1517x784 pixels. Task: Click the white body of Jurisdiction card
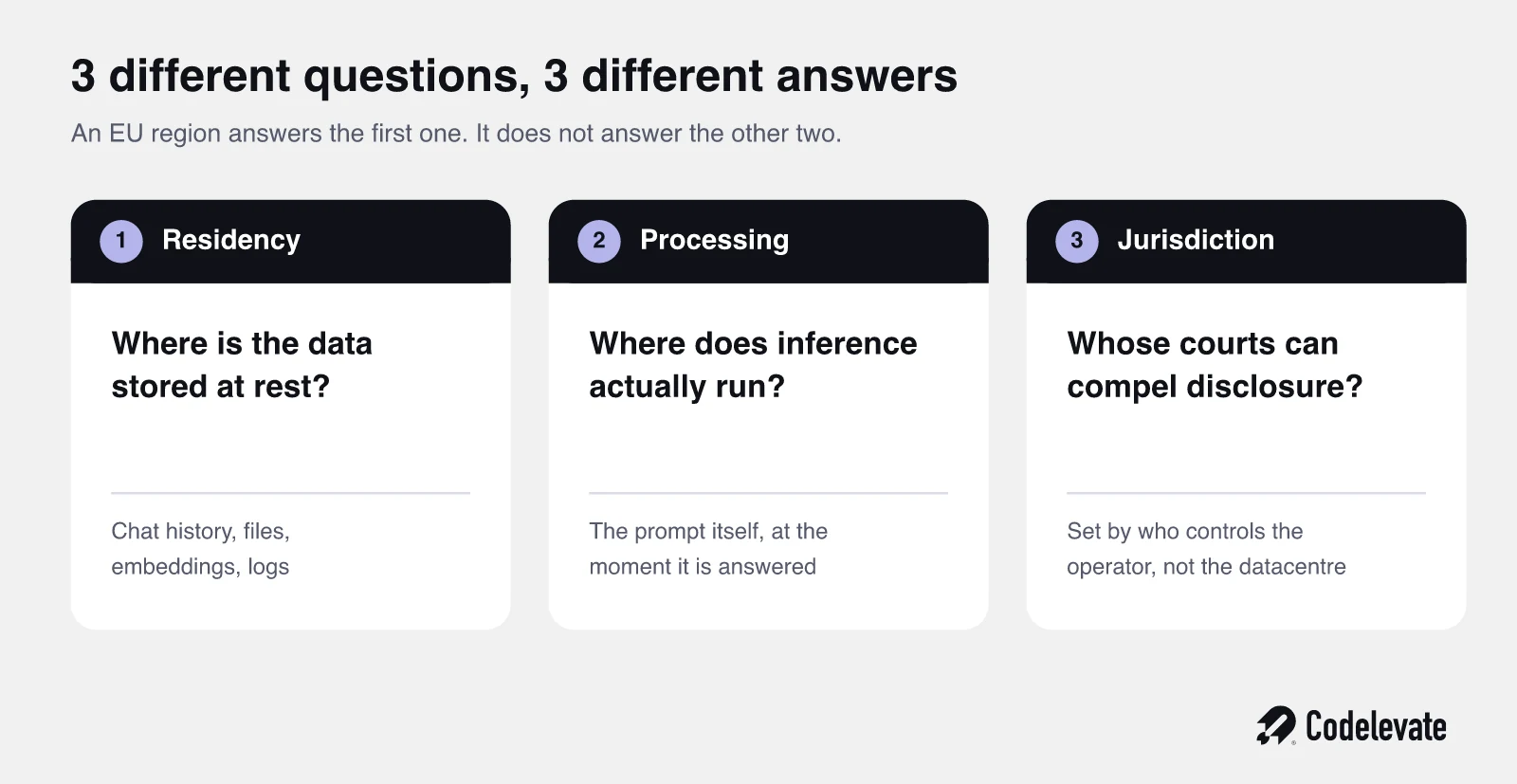point(1247,455)
